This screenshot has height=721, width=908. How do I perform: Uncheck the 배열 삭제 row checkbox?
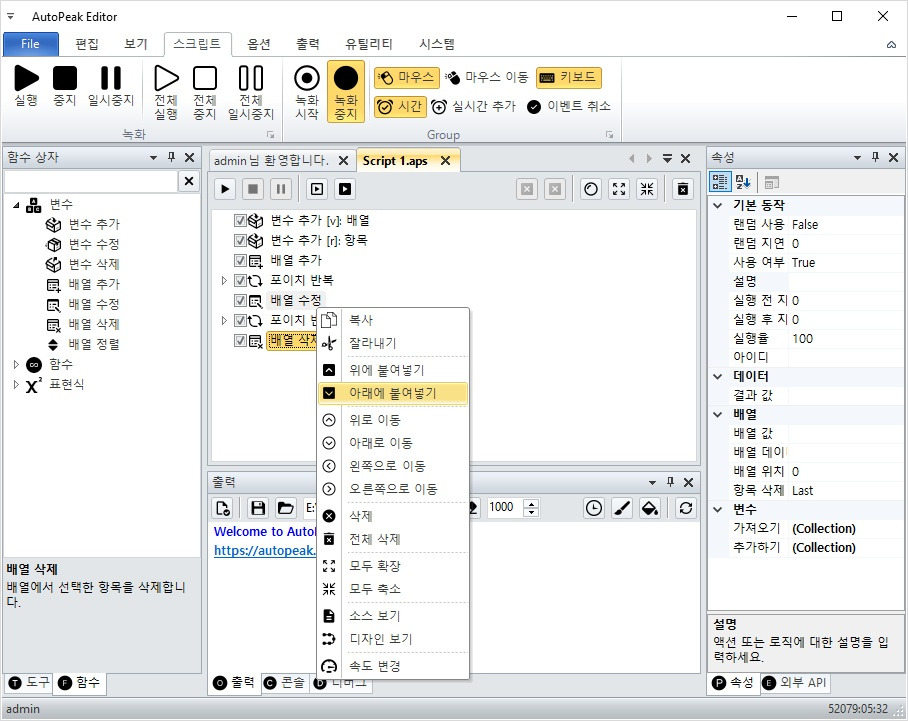(240, 341)
